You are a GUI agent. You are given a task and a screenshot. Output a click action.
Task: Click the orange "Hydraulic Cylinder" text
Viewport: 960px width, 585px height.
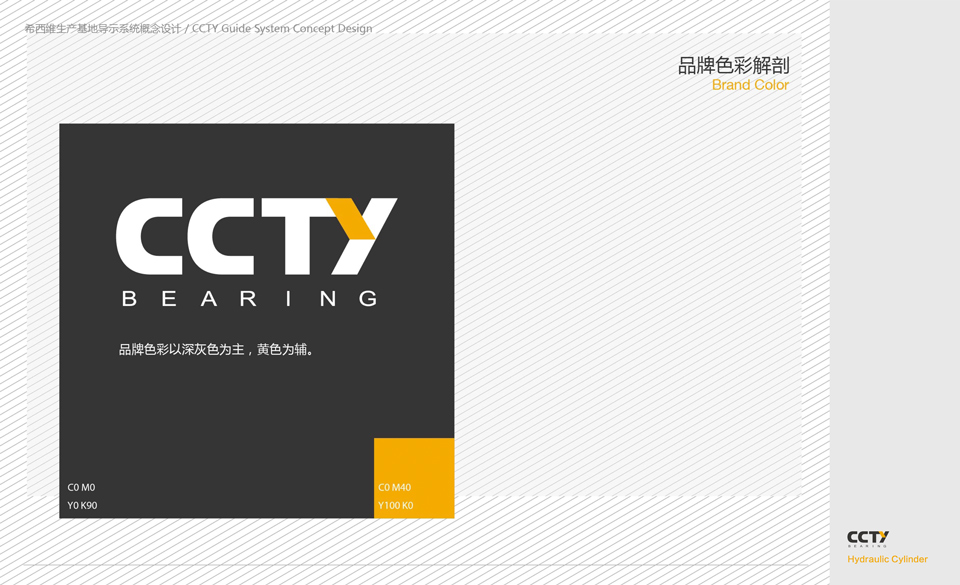pyautogui.click(x=887, y=559)
